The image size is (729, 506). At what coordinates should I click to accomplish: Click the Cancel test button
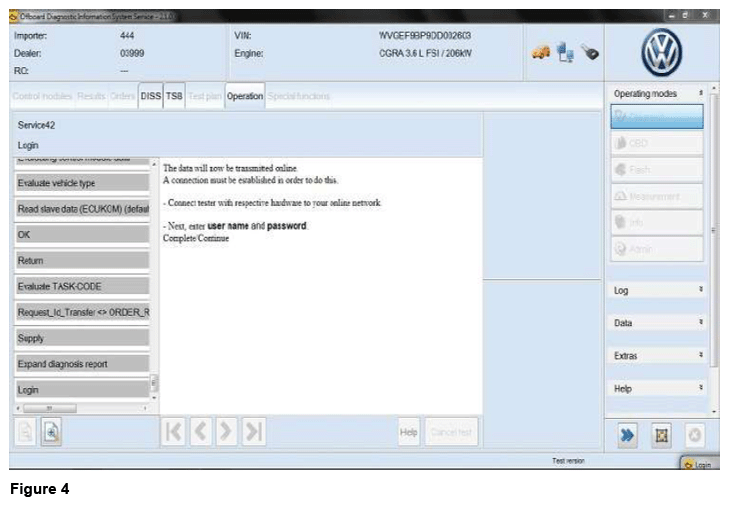[451, 432]
